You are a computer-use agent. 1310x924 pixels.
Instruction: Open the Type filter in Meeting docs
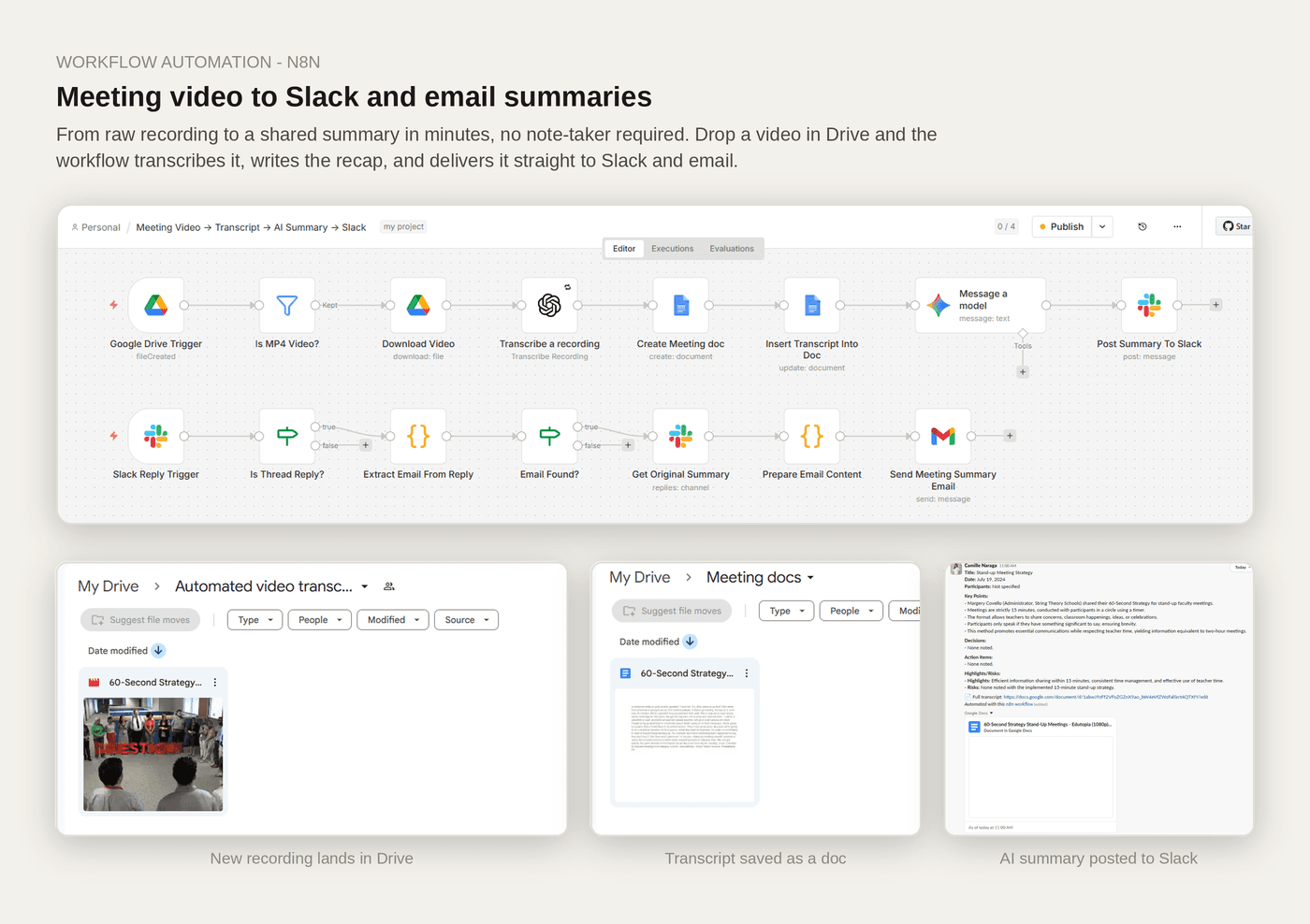tap(787, 611)
